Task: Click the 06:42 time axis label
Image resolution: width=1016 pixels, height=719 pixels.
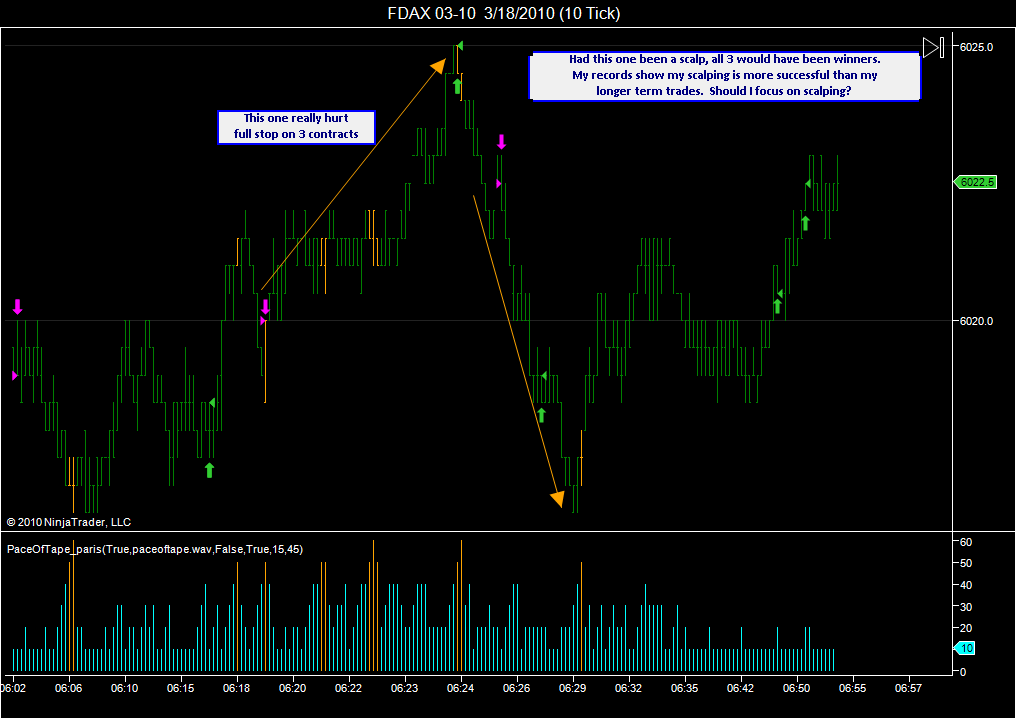Action: point(740,688)
